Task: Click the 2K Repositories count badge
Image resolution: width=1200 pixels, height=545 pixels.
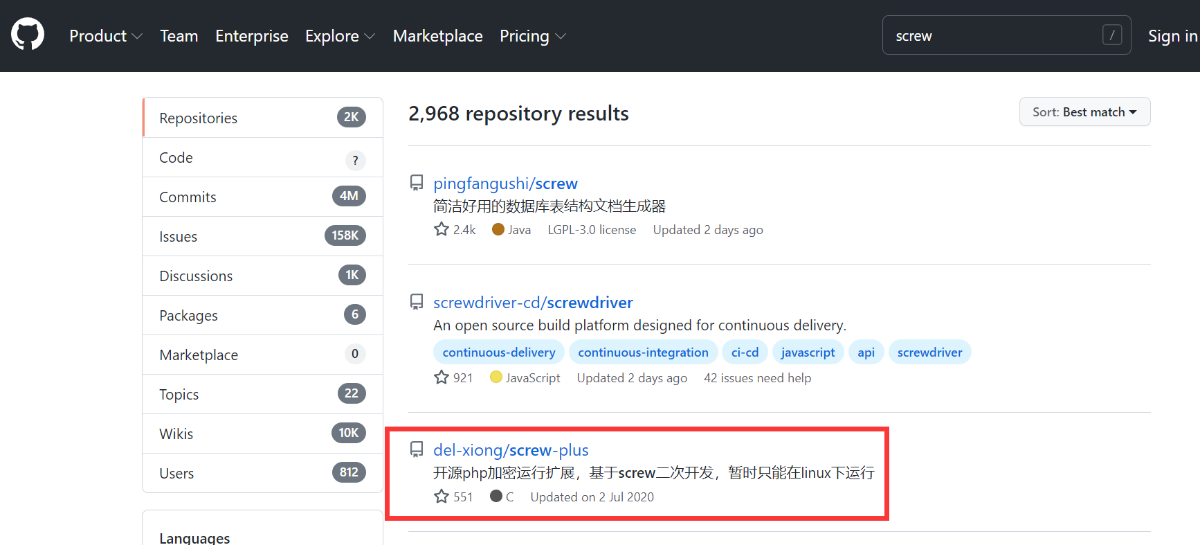Action: point(351,117)
